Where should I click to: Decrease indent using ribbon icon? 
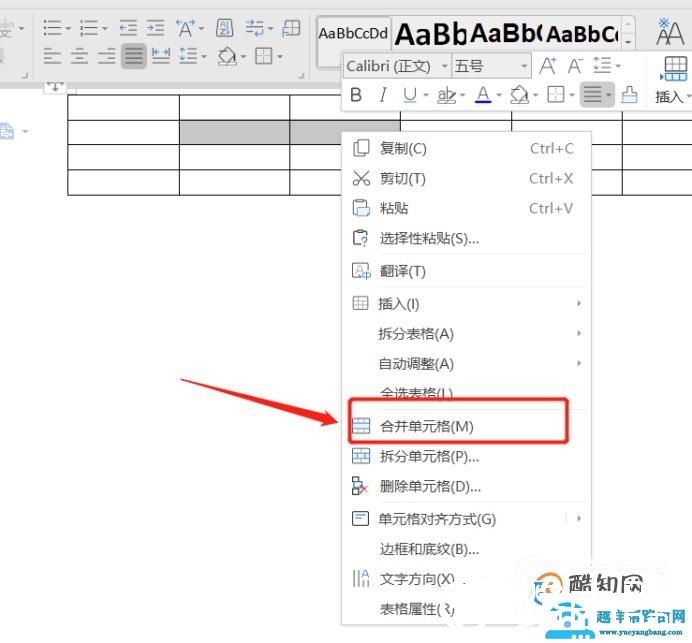pyautogui.click(x=128, y=28)
